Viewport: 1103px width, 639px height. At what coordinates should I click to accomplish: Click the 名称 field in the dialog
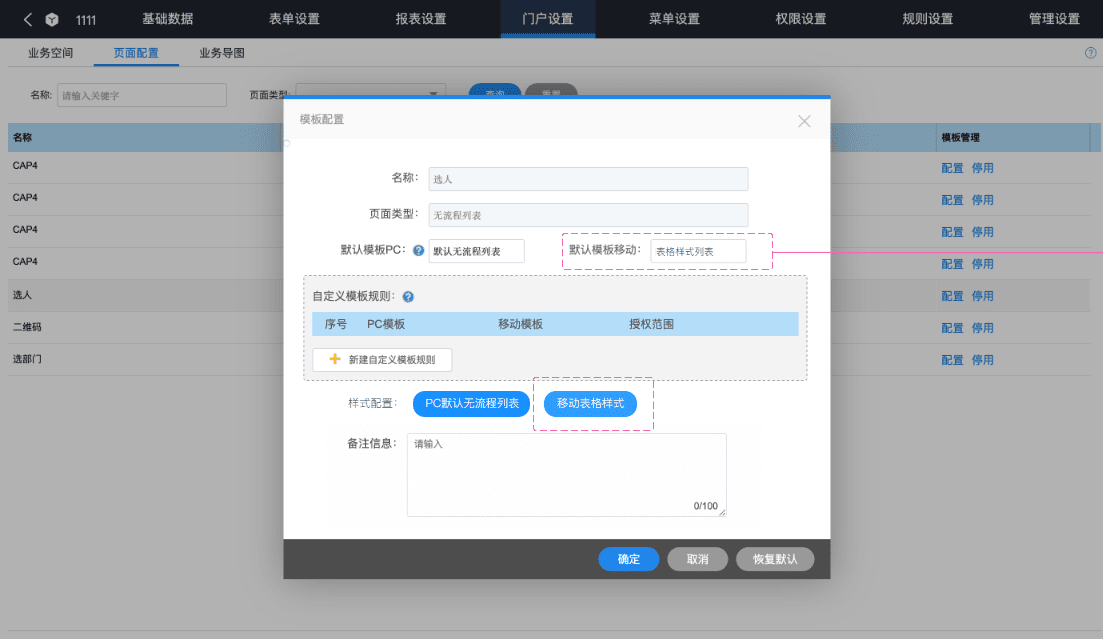tap(588, 179)
